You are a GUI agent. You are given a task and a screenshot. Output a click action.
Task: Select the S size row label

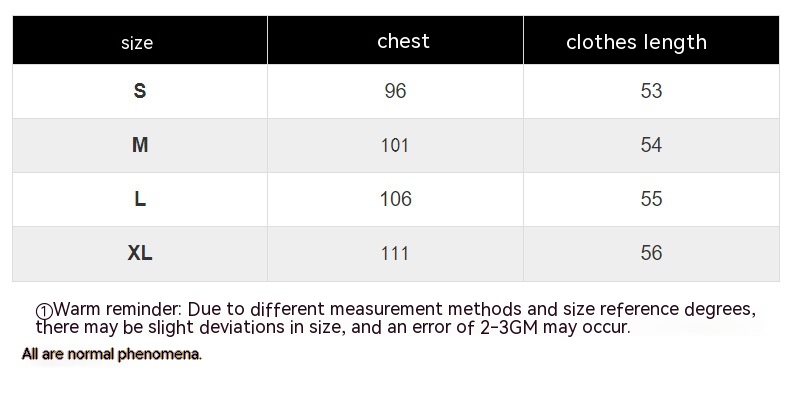click(x=140, y=91)
